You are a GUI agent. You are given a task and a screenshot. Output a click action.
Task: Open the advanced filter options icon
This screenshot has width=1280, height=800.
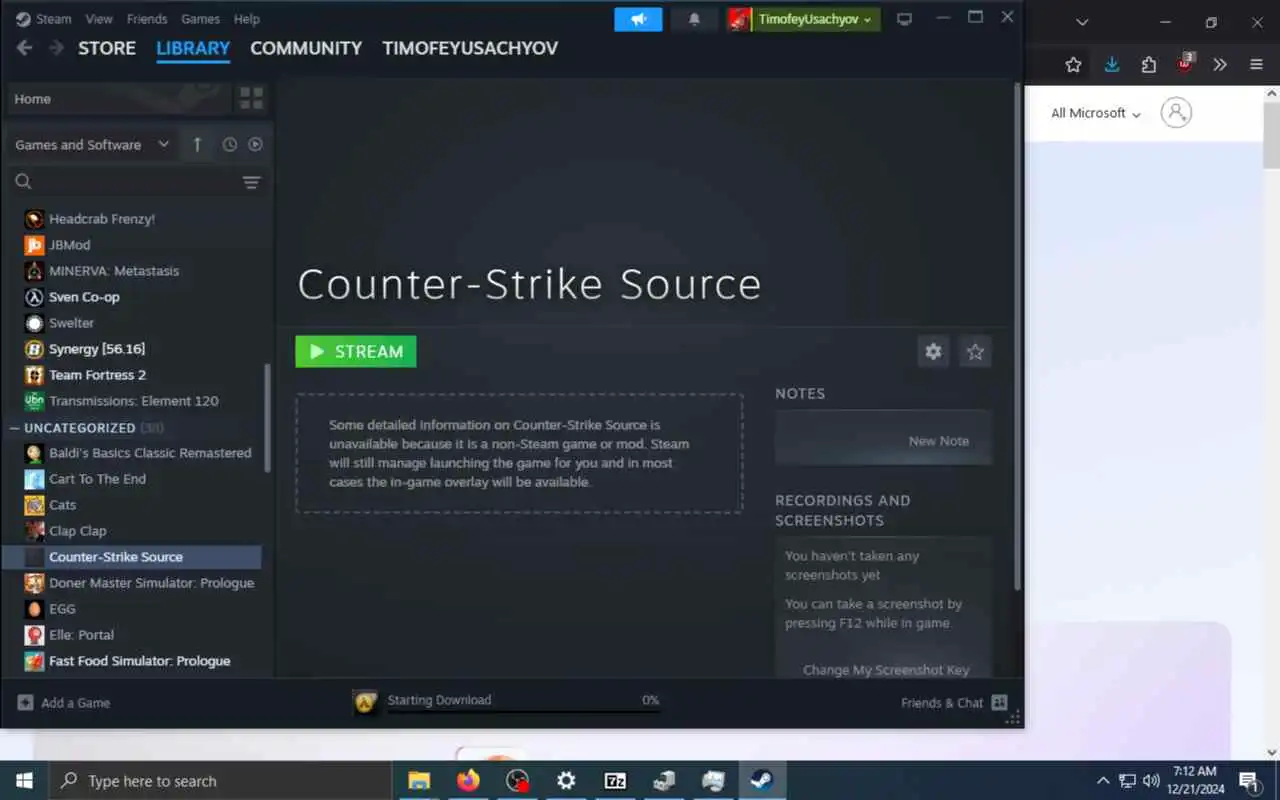coord(251,182)
